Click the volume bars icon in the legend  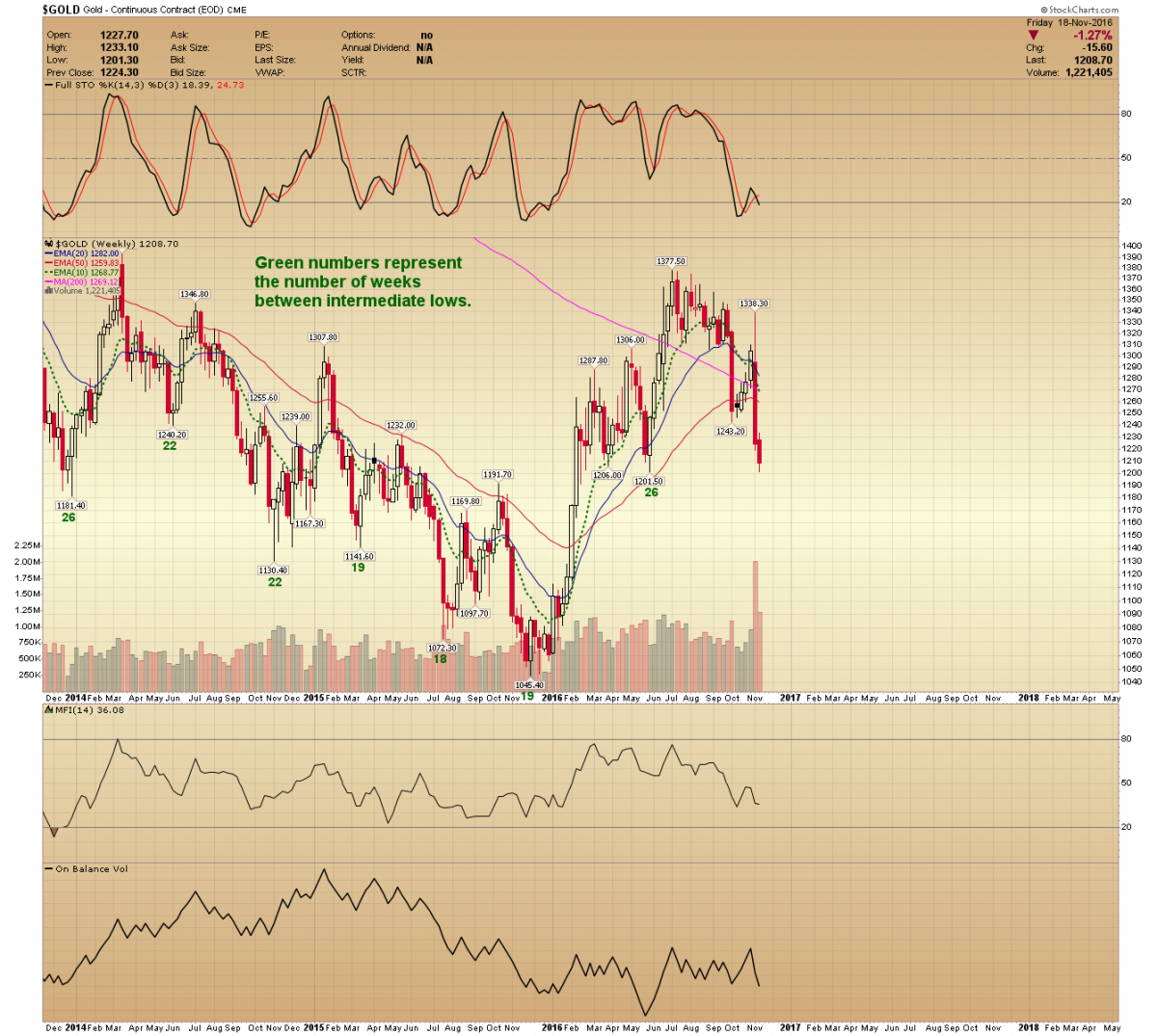click(x=49, y=290)
